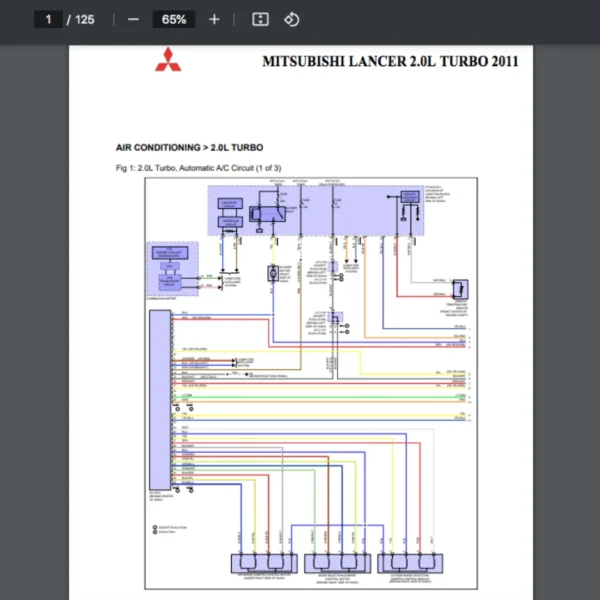Edit the current page number field
Image resolution: width=600 pixels, height=600 pixels.
click(48, 19)
